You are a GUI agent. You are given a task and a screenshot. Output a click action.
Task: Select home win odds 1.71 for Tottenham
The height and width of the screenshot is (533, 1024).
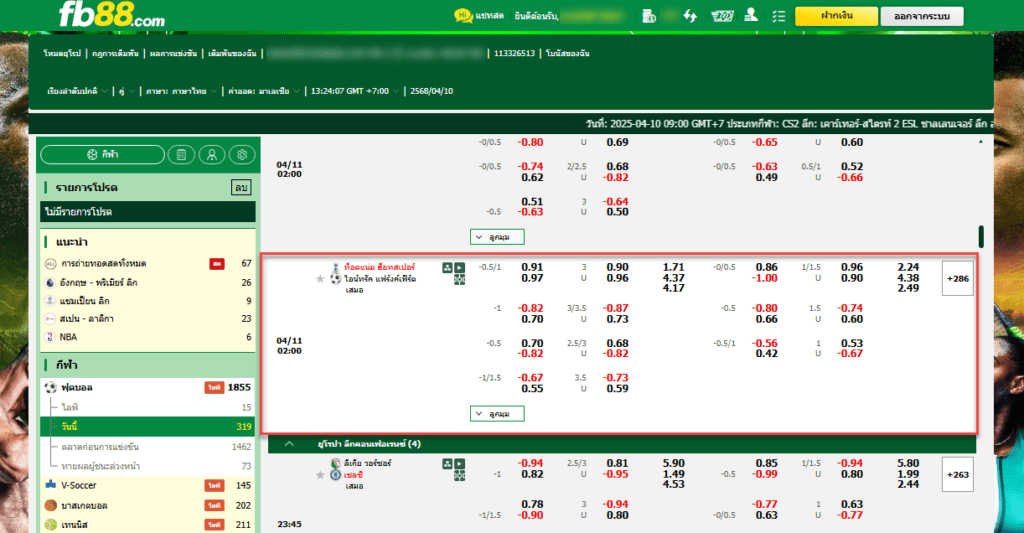[673, 267]
